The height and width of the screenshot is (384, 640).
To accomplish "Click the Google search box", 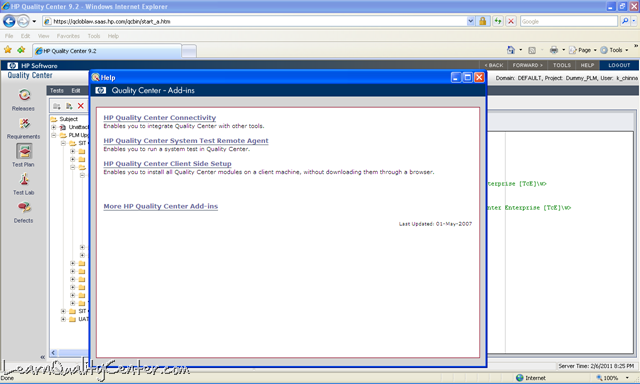I will click(569, 21).
